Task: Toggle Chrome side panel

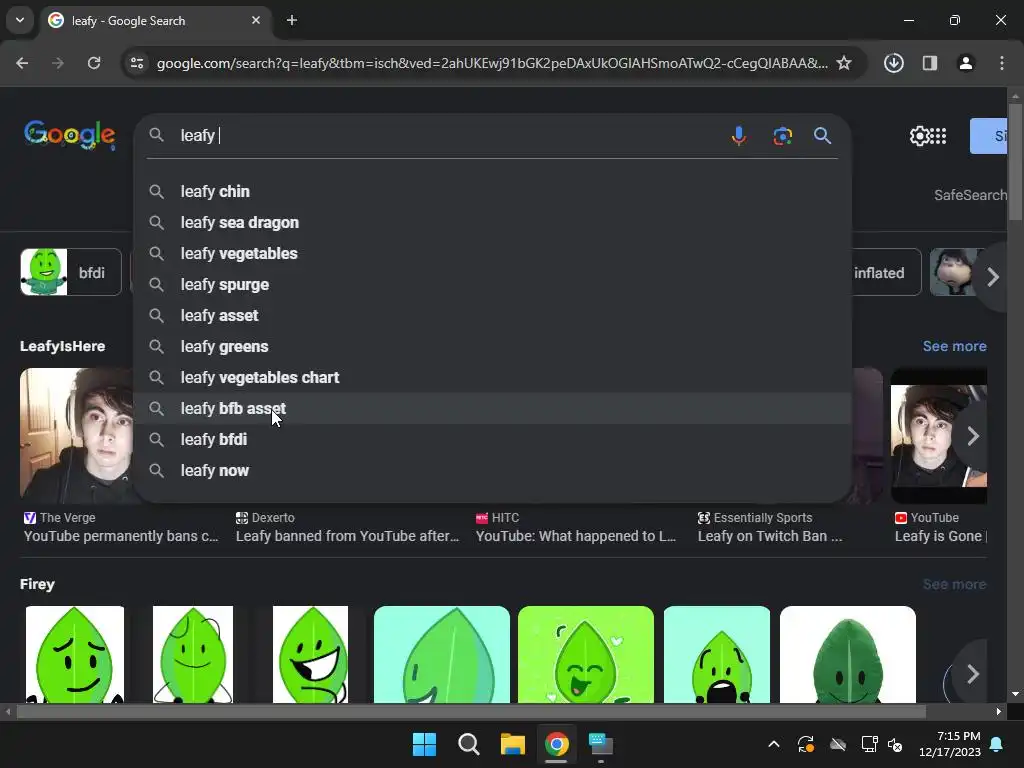Action: [x=930, y=63]
